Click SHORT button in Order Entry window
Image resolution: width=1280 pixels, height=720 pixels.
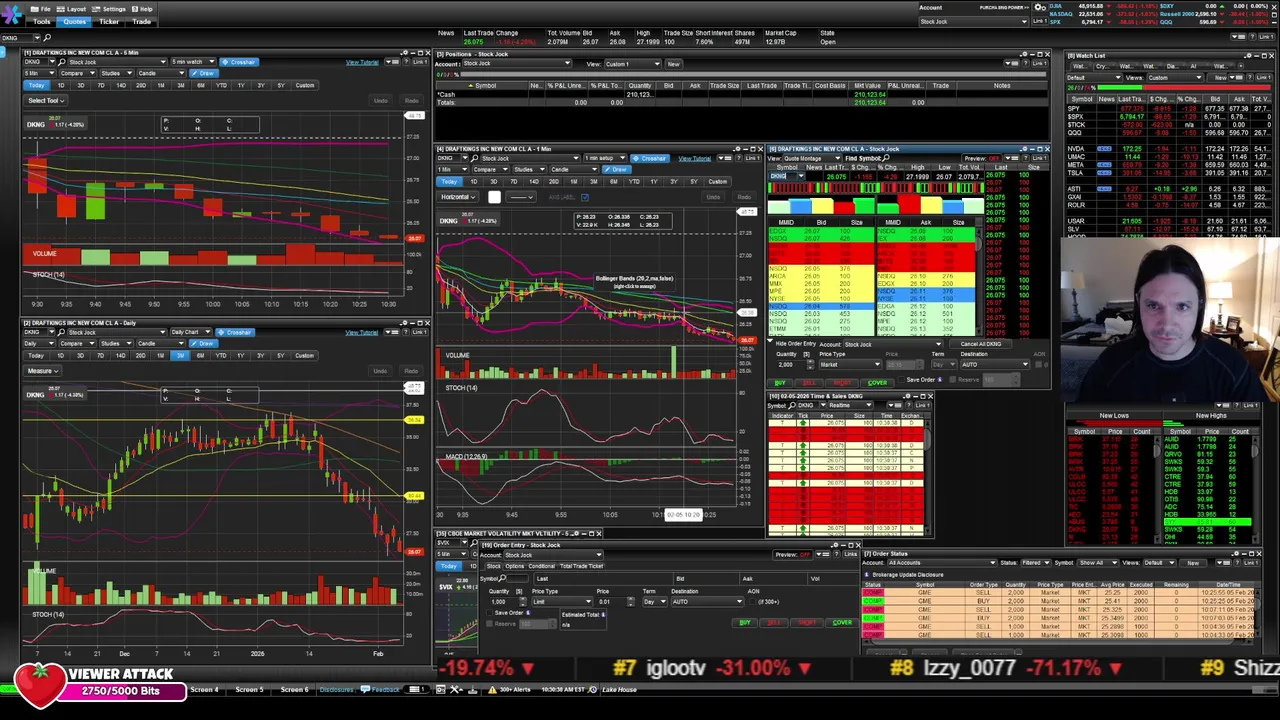click(808, 623)
